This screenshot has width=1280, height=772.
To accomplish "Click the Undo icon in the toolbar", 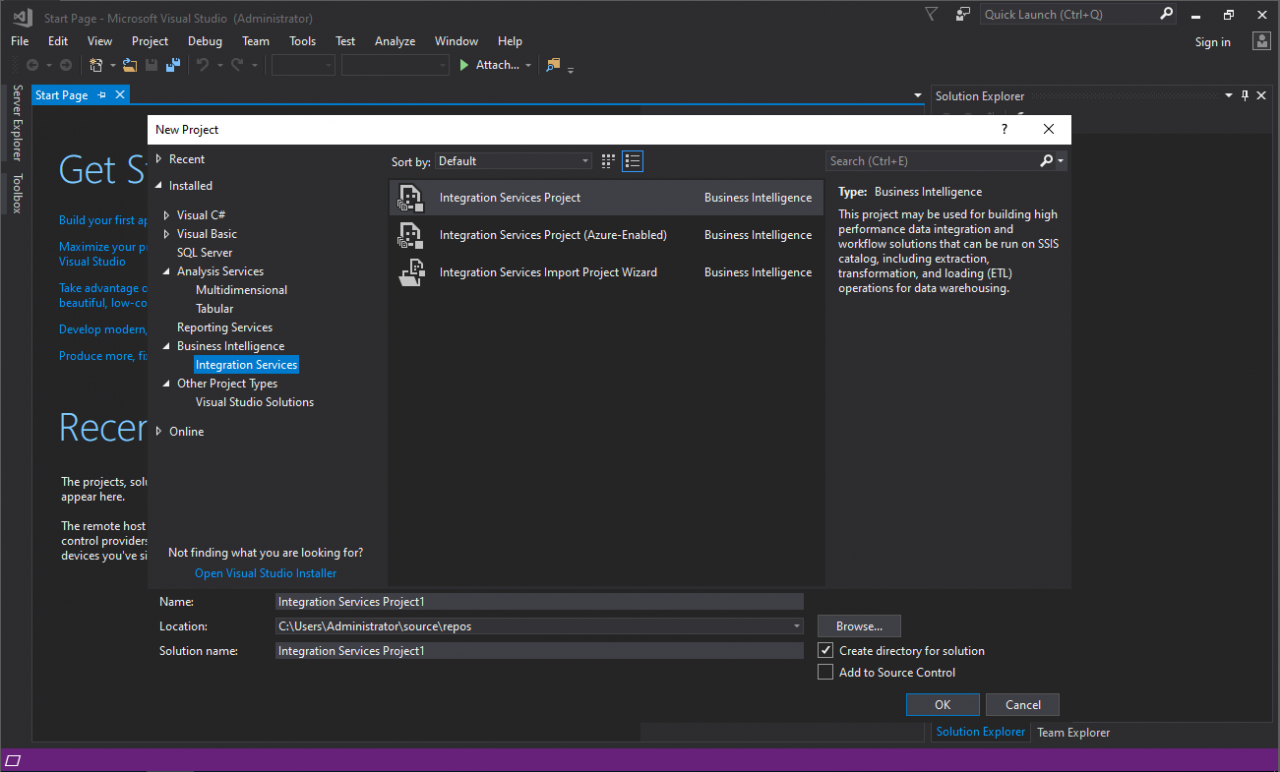I will tap(203, 64).
